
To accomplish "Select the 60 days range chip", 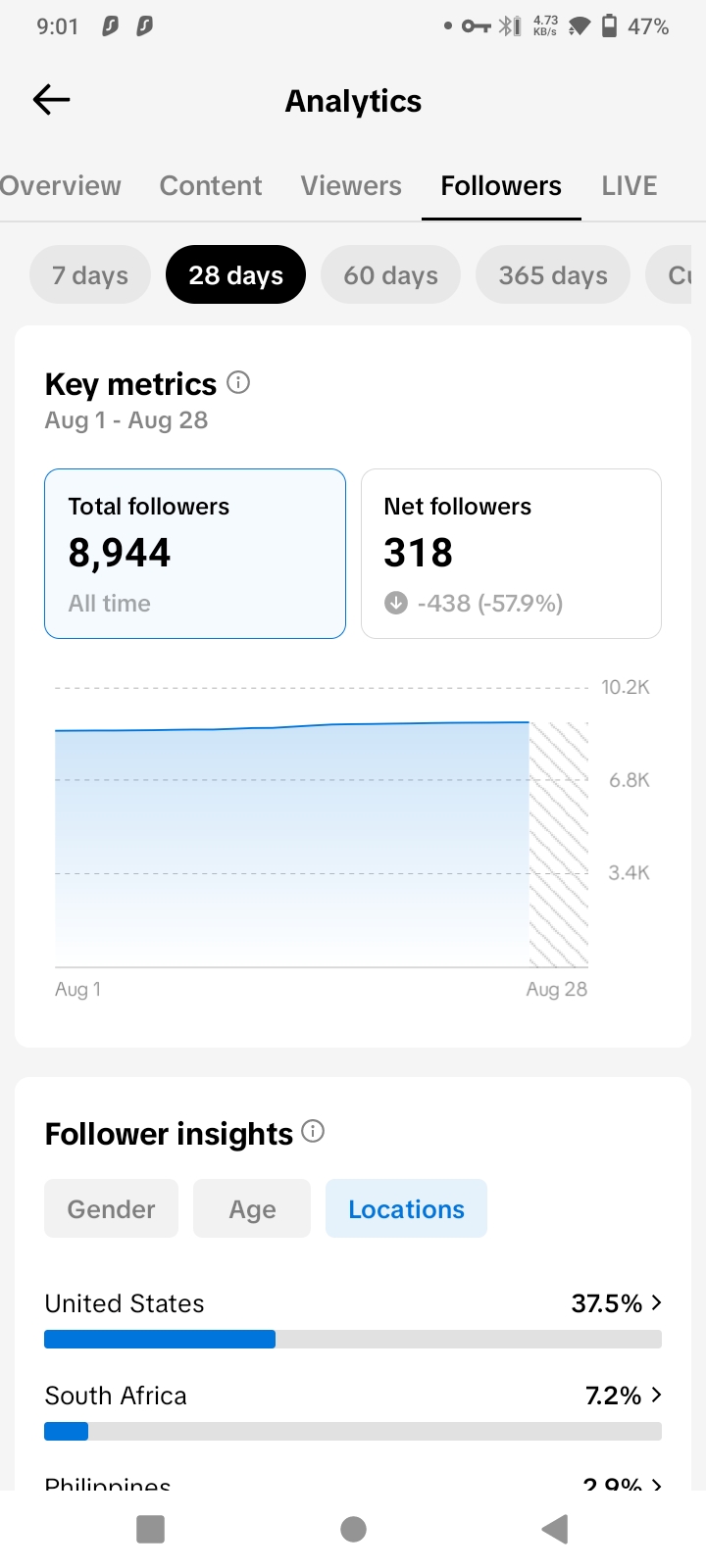I will click(390, 274).
